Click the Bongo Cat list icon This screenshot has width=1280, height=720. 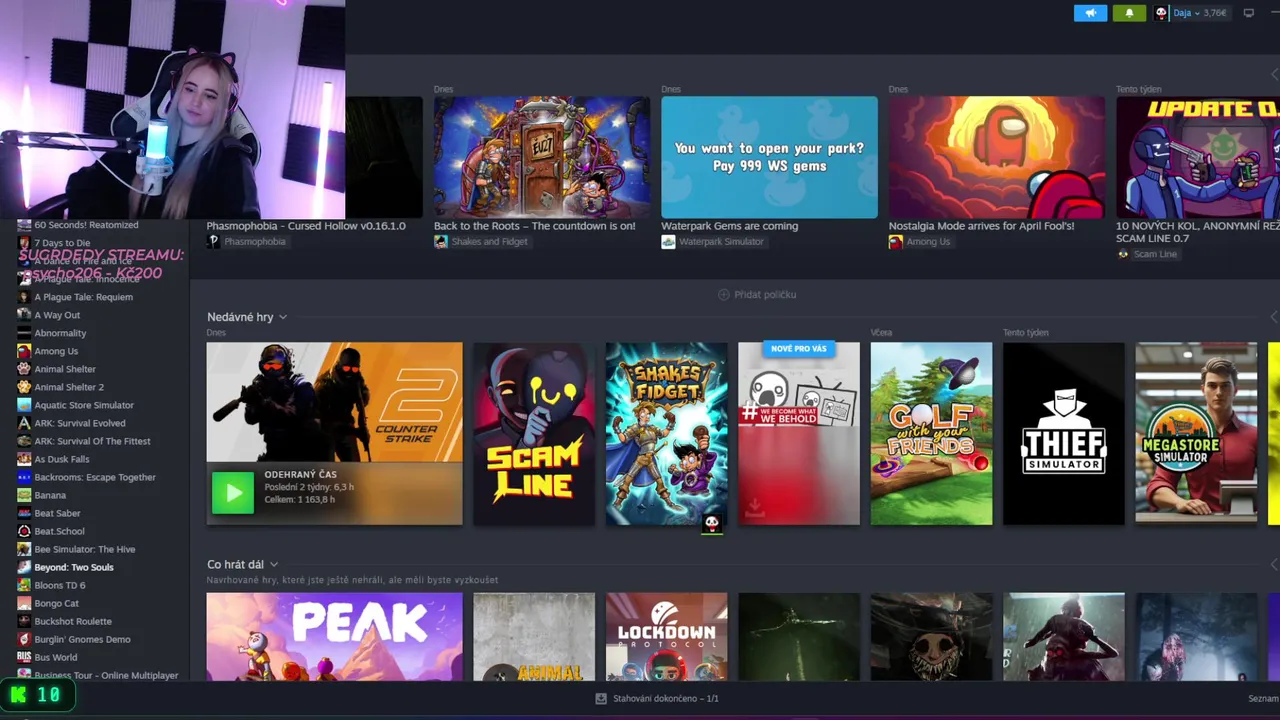[x=24, y=603]
